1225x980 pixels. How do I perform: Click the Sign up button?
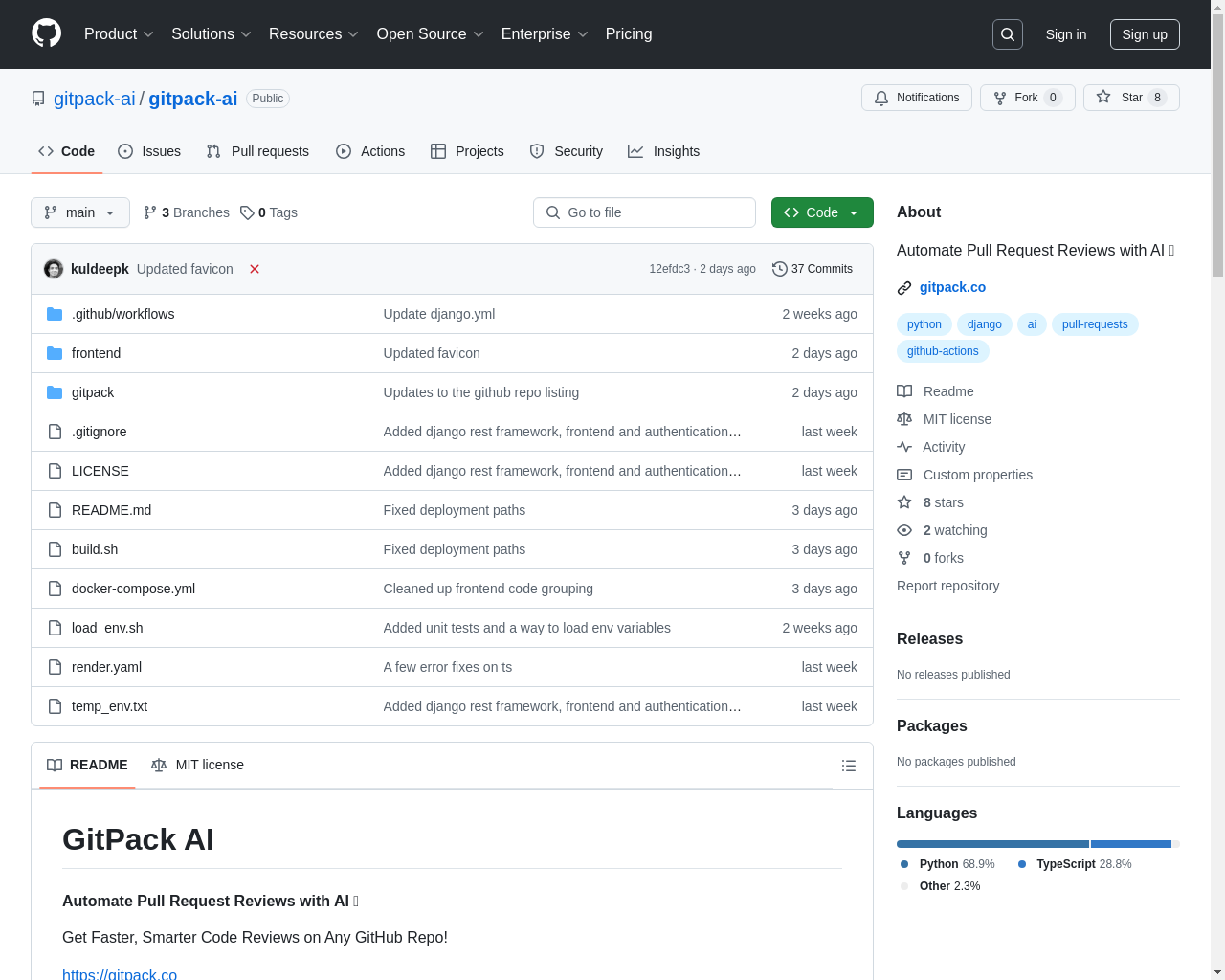1145,34
